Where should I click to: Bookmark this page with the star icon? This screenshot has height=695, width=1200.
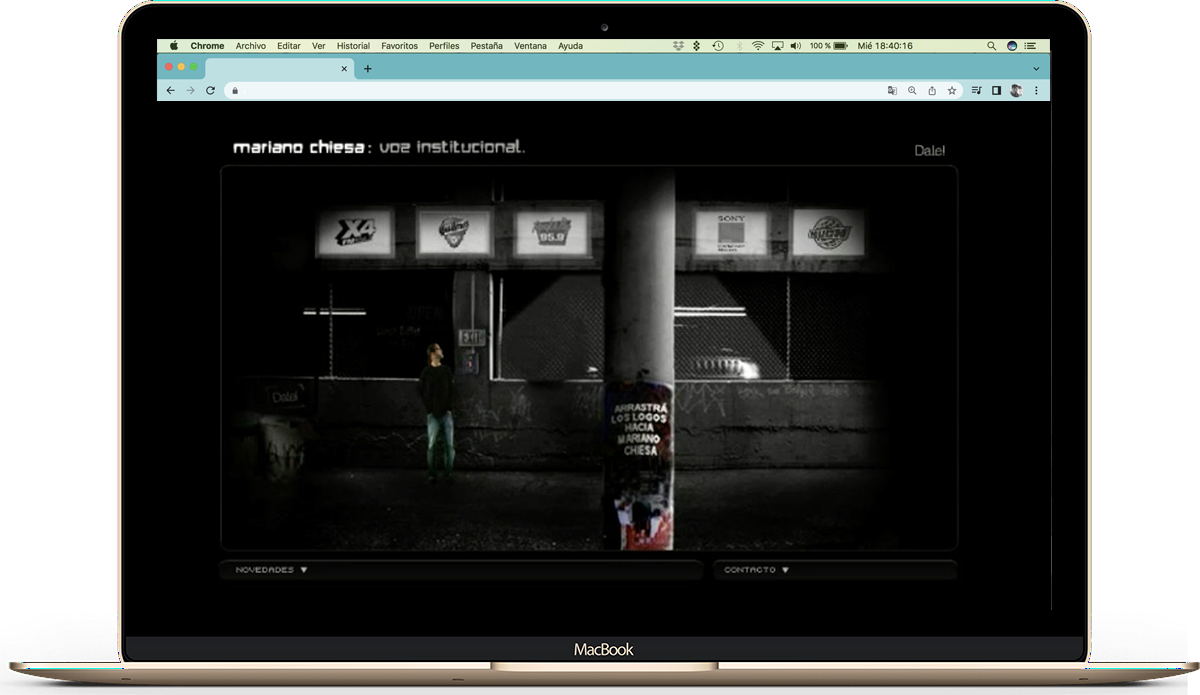[952, 90]
